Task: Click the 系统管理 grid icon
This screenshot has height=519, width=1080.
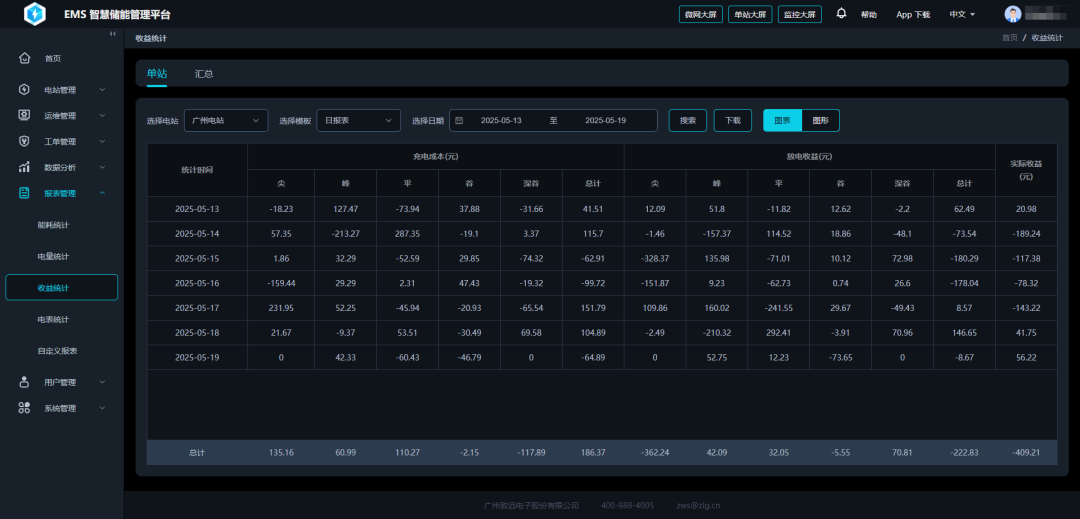Action: coord(25,408)
